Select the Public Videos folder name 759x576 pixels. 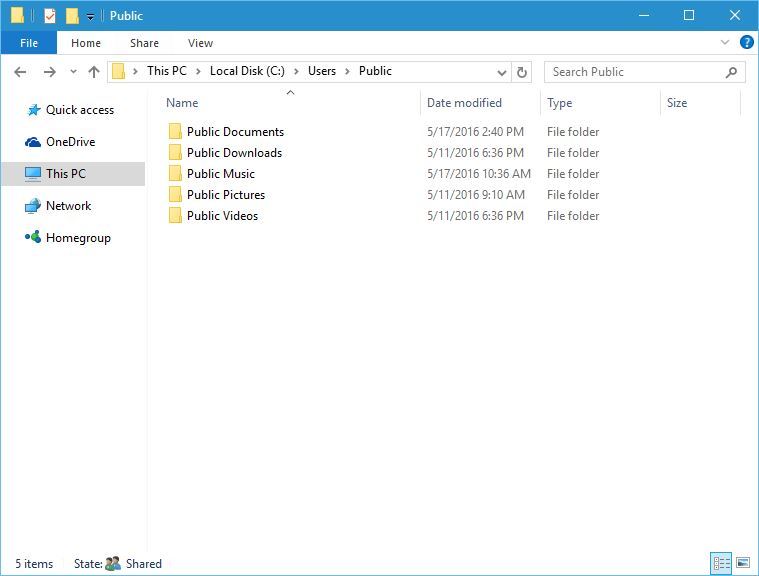223,215
